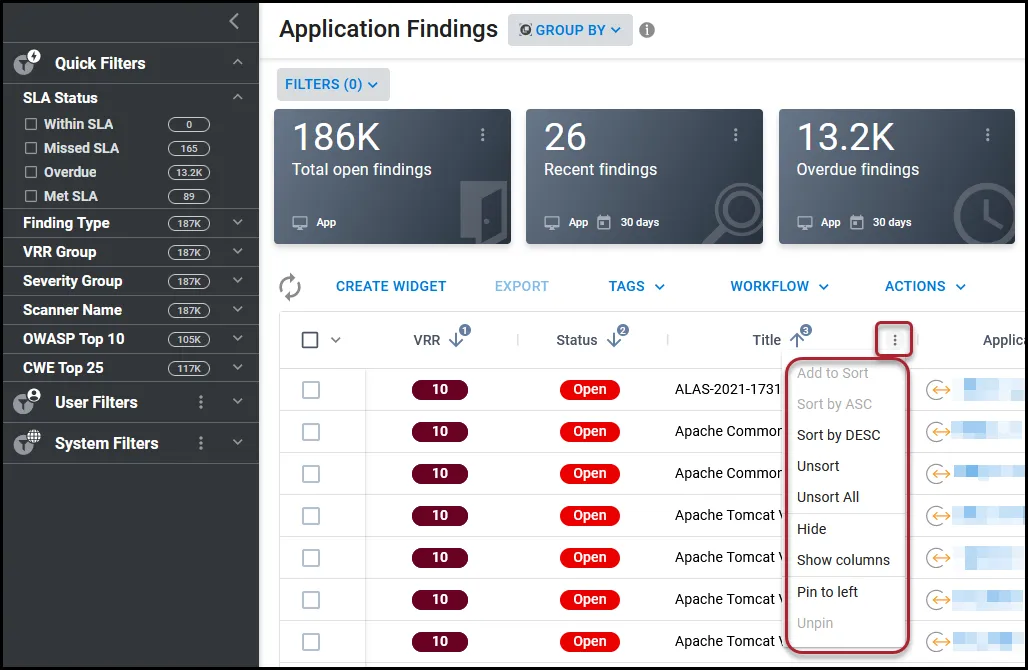The image size is (1028, 670).
Task: Check the Overdue SLA filter
Action: (x=31, y=172)
